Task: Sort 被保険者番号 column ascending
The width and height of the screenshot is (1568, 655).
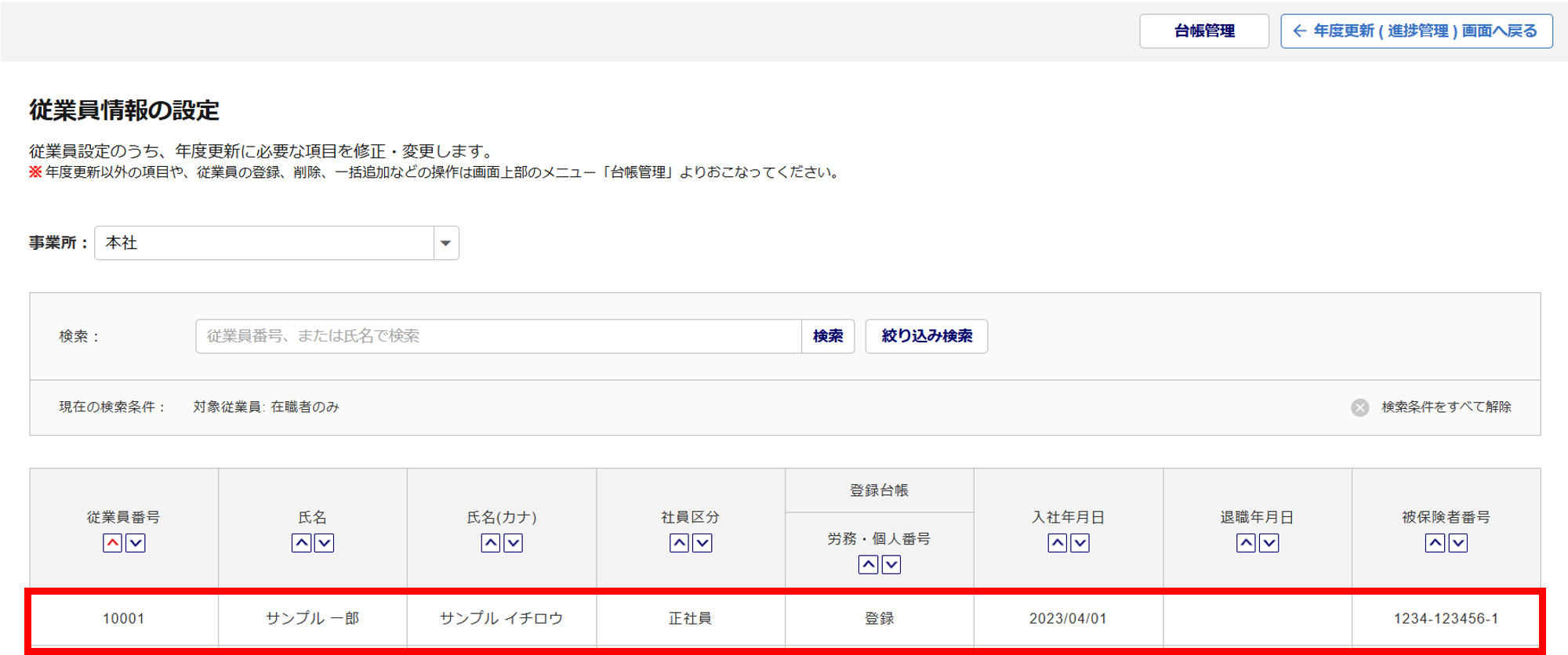Action: coord(1435,543)
